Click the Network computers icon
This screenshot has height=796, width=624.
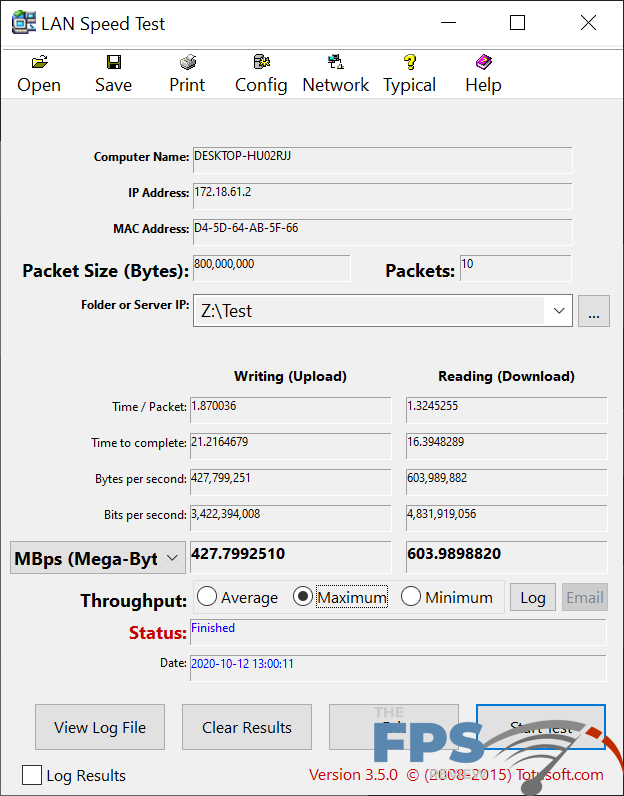(336, 62)
